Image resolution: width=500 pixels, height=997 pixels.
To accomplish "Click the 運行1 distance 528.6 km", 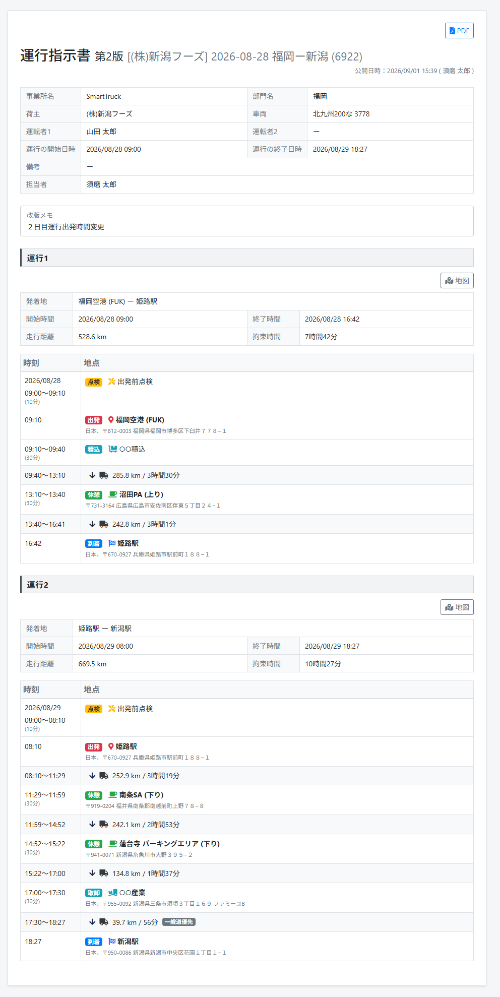I will click(93, 336).
